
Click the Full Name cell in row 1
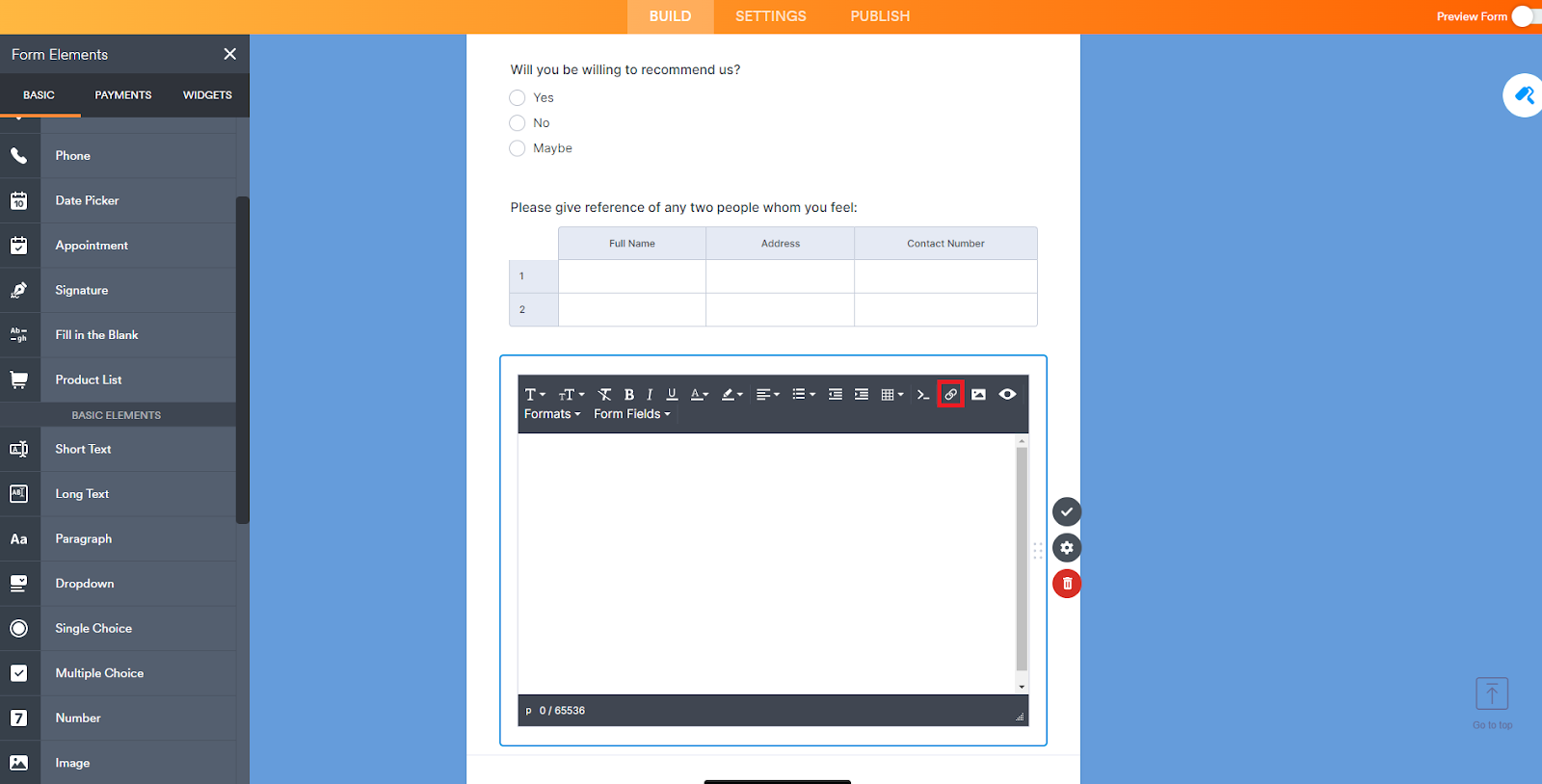632,276
